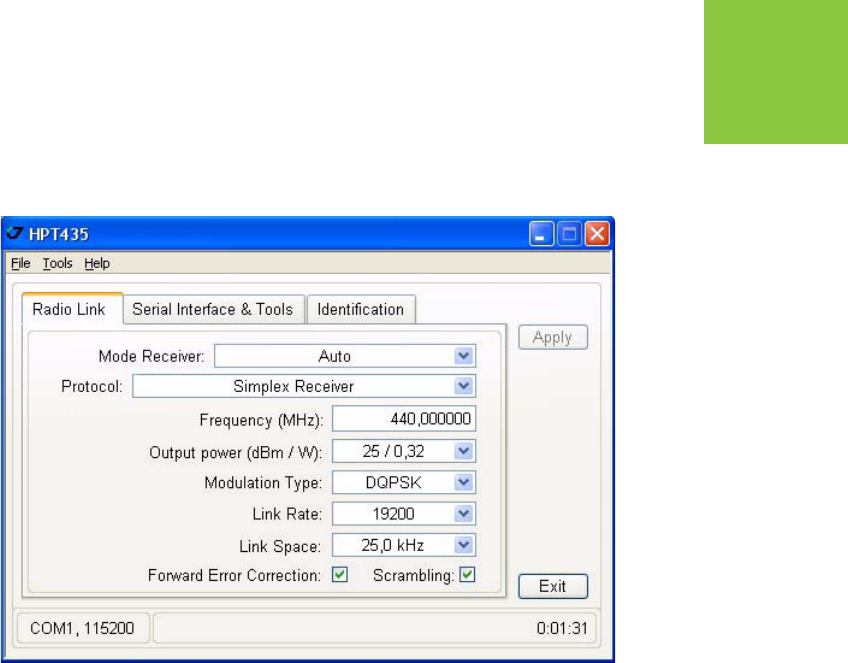This screenshot has height=663, width=848.
Task: Switch to the Identification tab
Action: pyautogui.click(x=361, y=309)
